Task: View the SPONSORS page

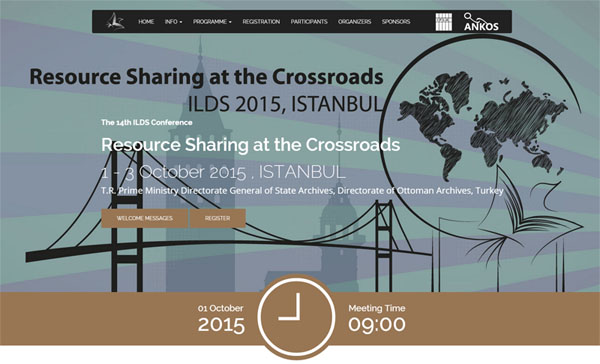Action: [396, 21]
